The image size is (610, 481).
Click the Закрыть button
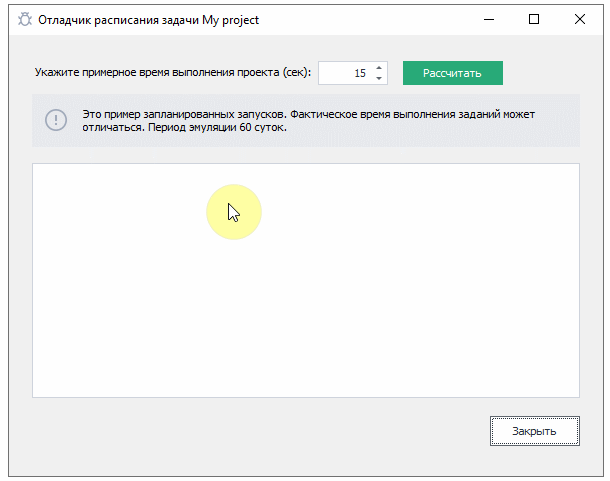coord(535,431)
